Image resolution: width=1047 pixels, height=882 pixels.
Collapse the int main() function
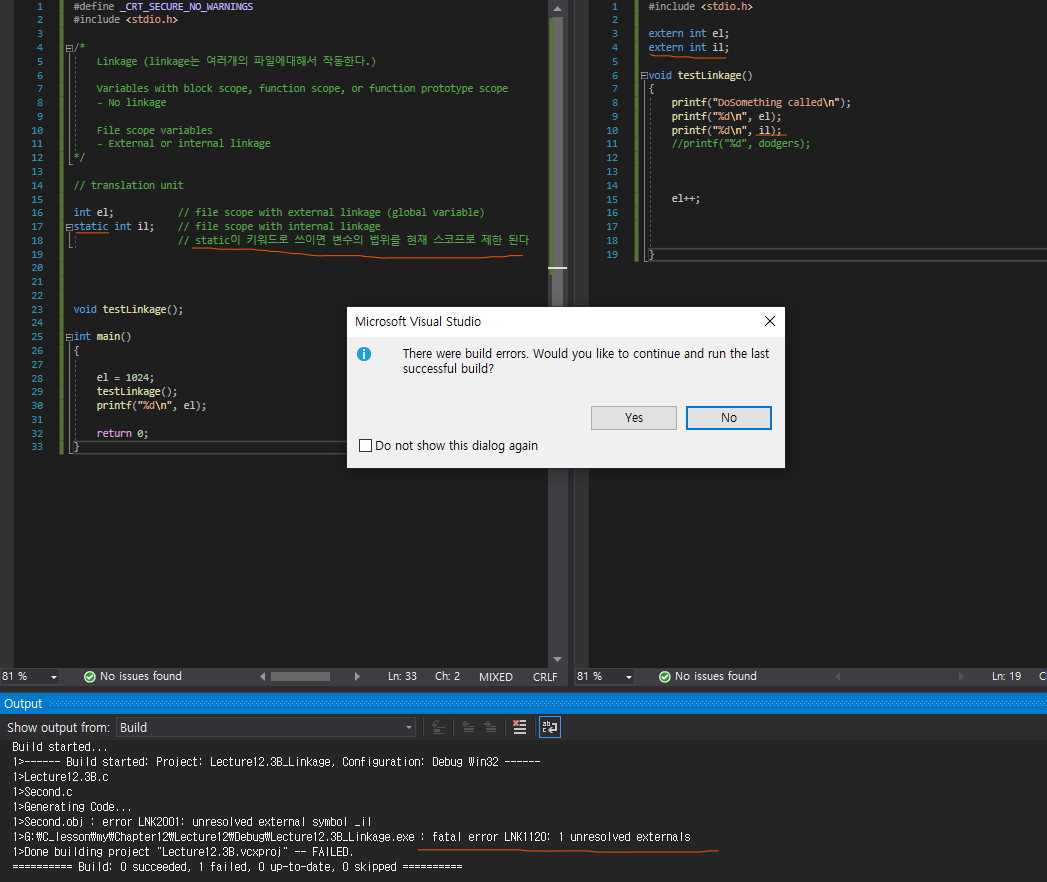click(x=69, y=337)
